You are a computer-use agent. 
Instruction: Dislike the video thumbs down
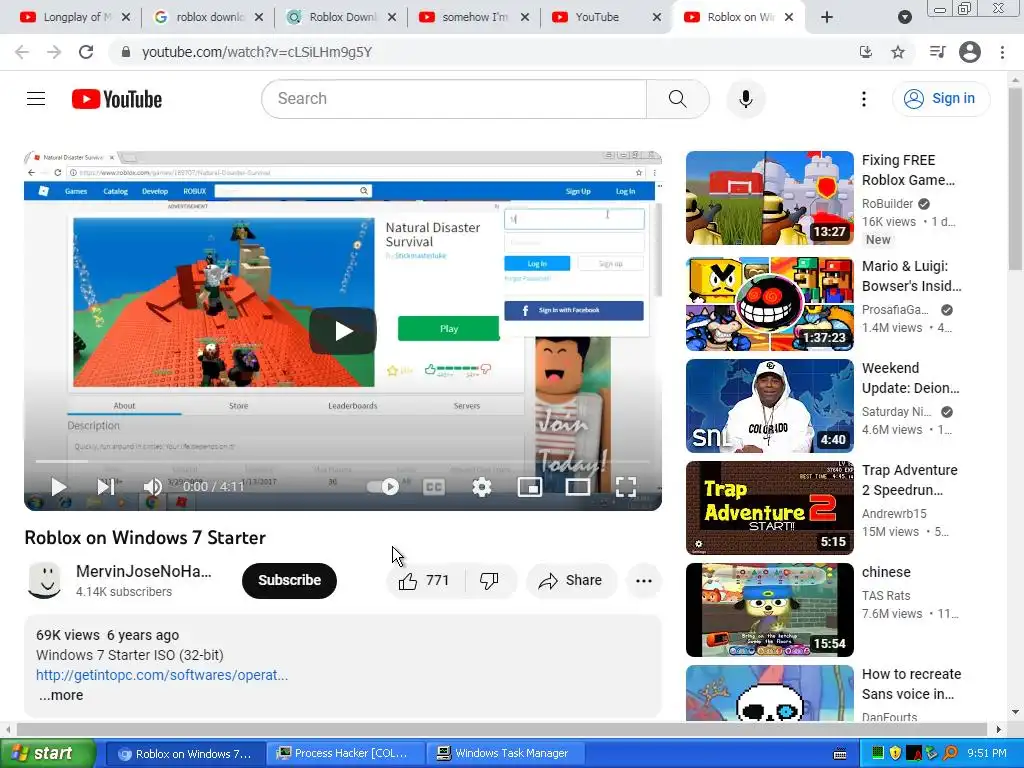(x=489, y=580)
